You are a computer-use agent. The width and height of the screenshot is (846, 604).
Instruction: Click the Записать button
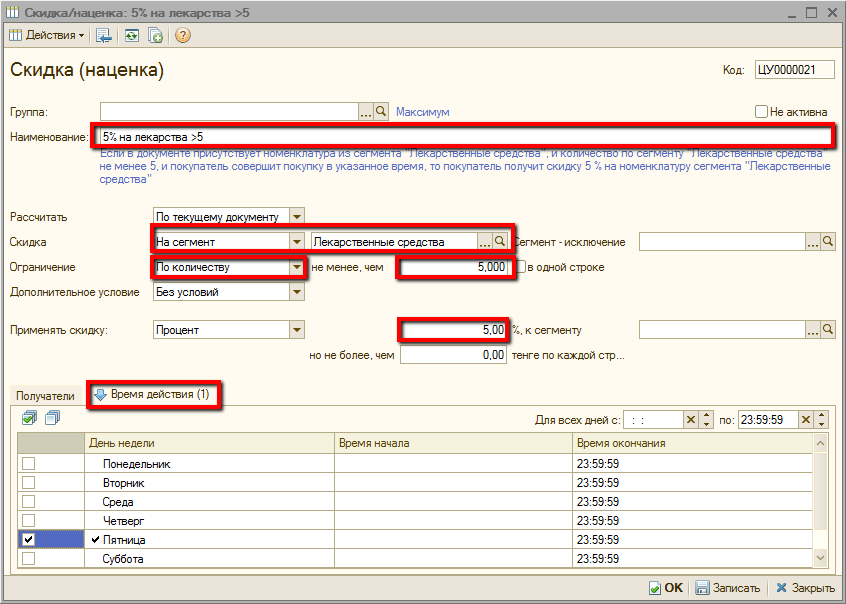click(728, 588)
